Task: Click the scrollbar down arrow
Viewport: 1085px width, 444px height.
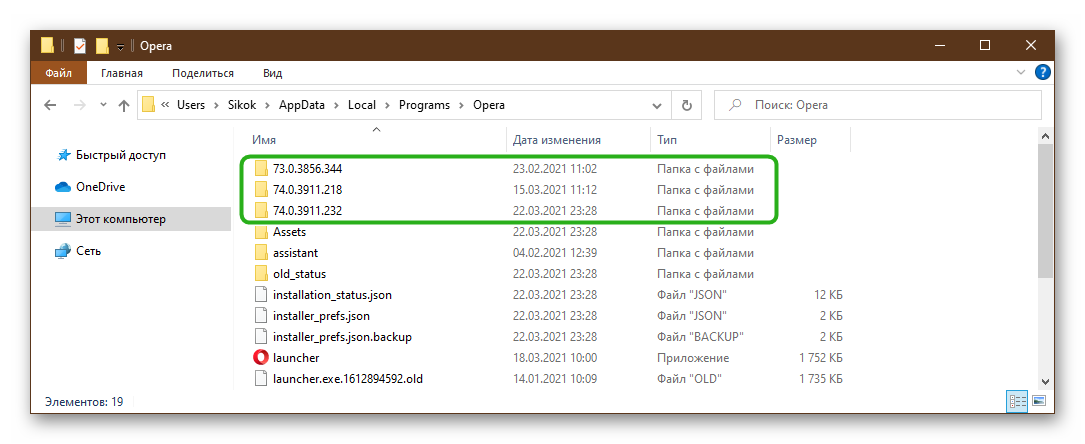Action: [x=1046, y=381]
